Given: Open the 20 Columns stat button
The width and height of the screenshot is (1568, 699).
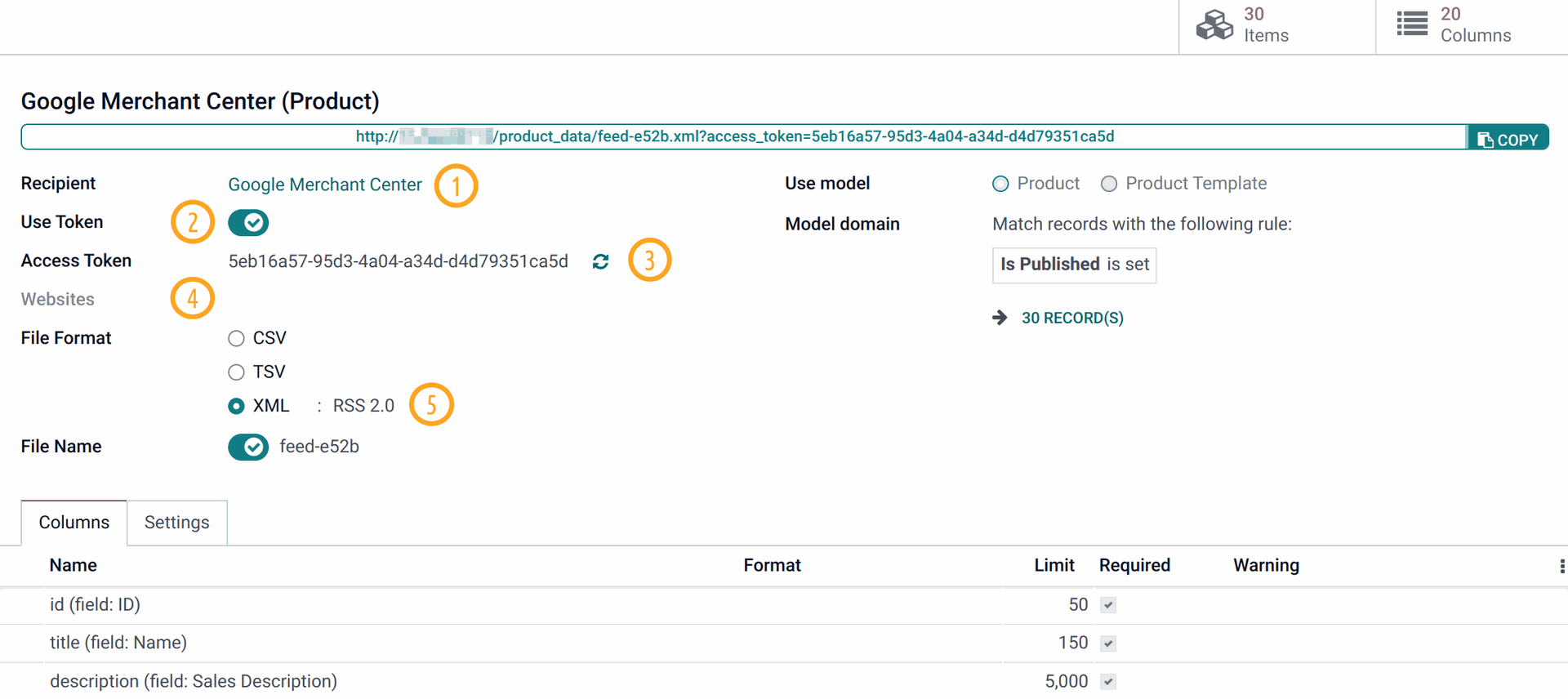Looking at the screenshot, I should click(1472, 26).
